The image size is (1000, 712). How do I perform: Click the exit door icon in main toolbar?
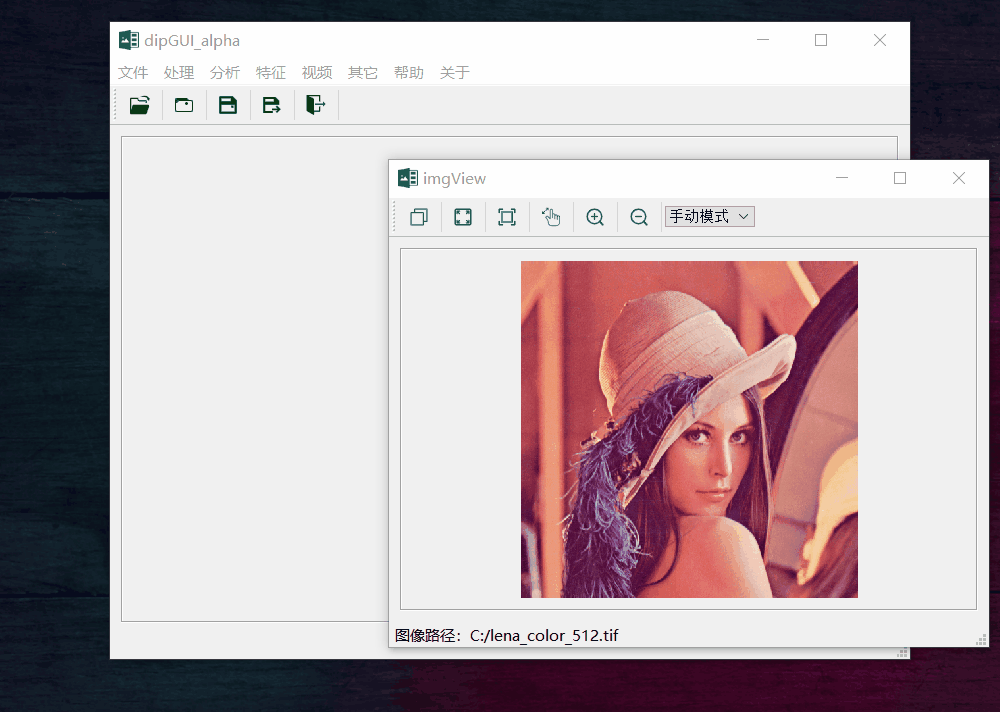[316, 105]
